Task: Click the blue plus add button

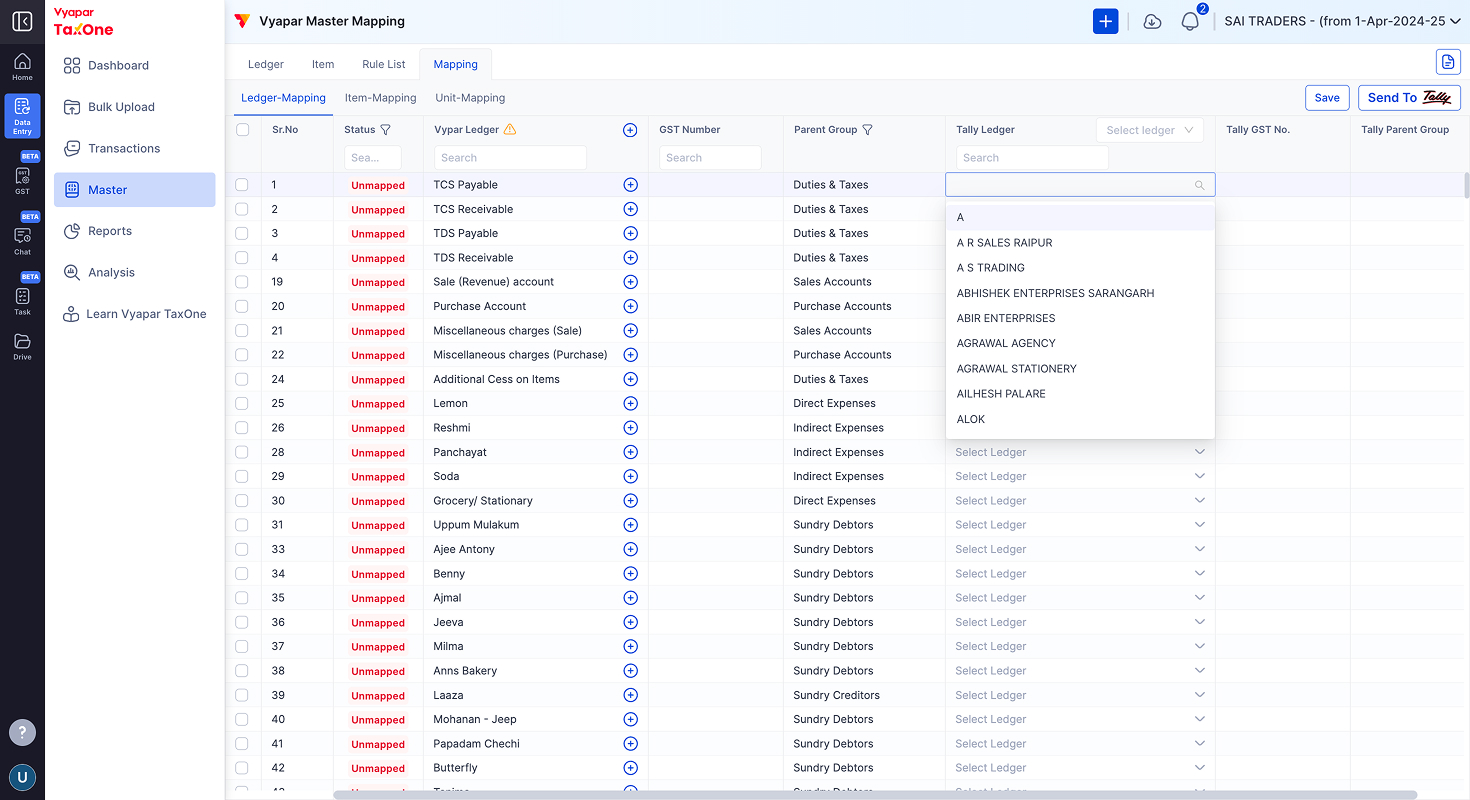Action: 1105,21
